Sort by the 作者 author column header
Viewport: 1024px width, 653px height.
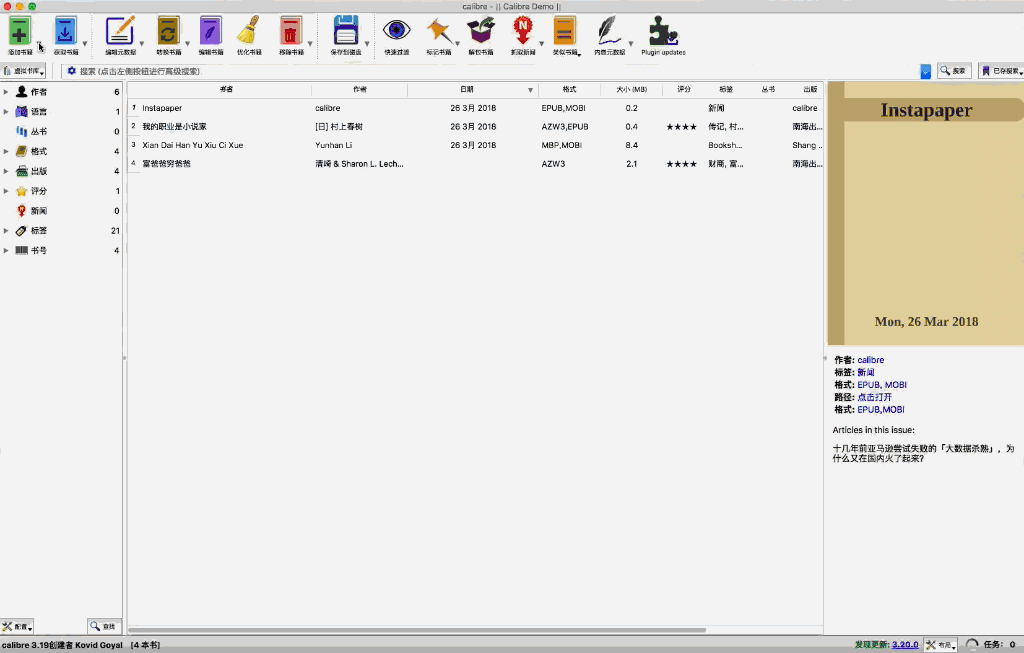pos(360,89)
